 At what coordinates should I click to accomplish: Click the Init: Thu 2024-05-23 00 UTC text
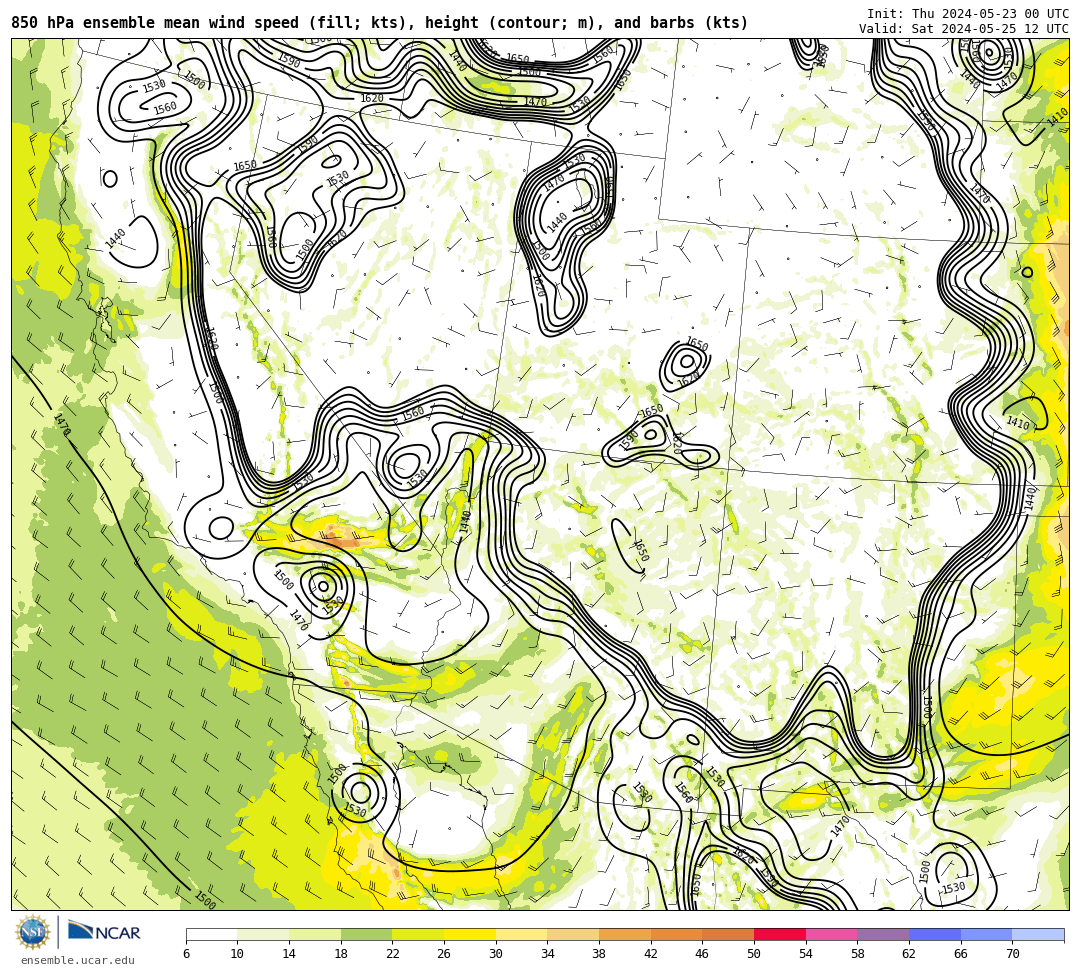pos(968,14)
